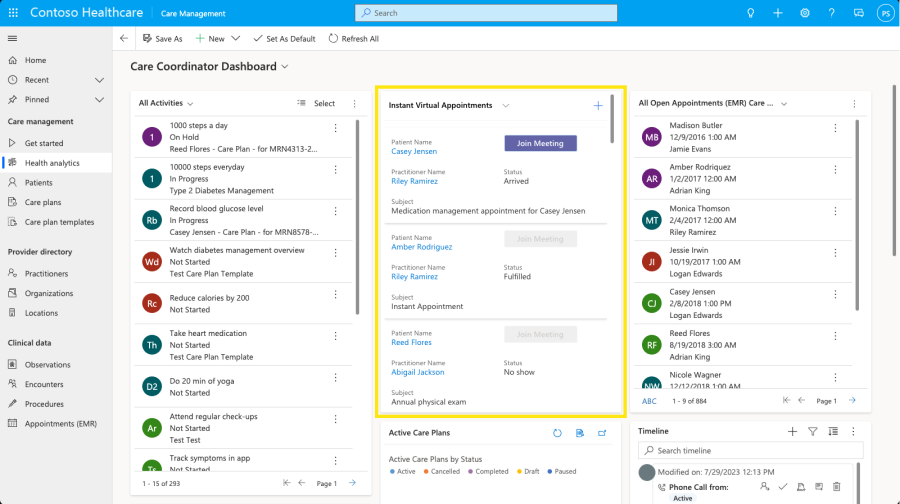The height and width of the screenshot is (504, 900).
Task: Click the Join Meeting button for Casey Jensen
Action: (540, 143)
